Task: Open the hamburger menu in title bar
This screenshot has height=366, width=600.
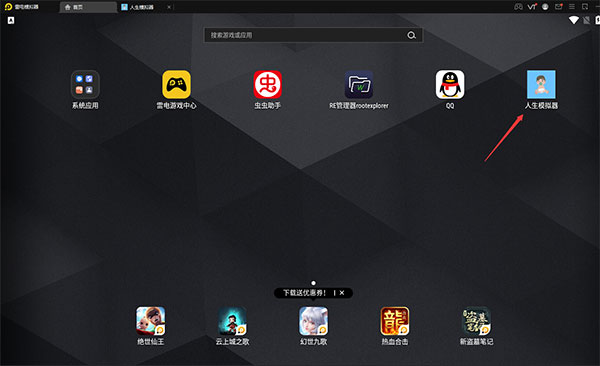Action: pyautogui.click(x=572, y=7)
